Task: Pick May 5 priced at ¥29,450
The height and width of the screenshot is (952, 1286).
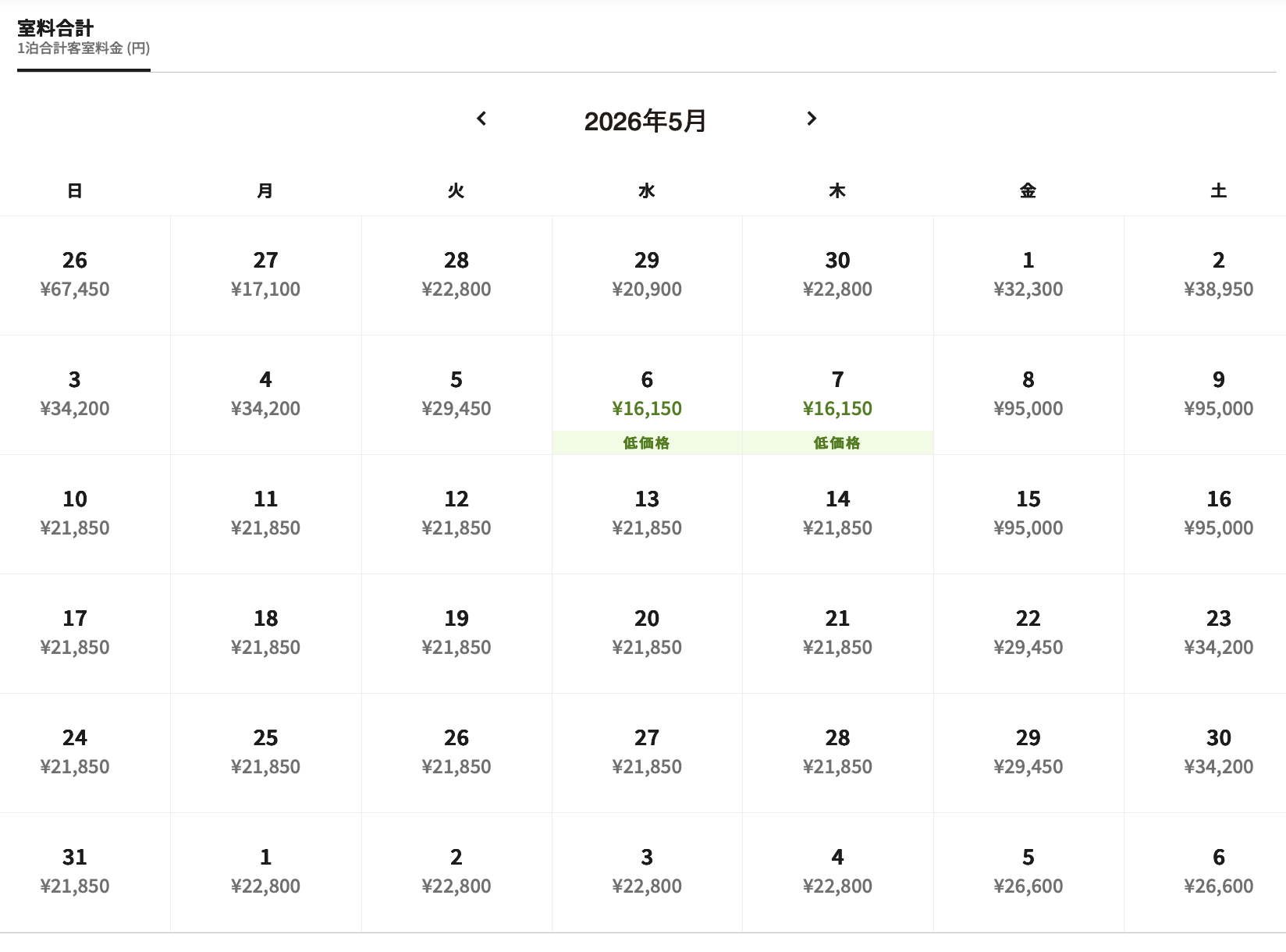Action: [x=456, y=394]
